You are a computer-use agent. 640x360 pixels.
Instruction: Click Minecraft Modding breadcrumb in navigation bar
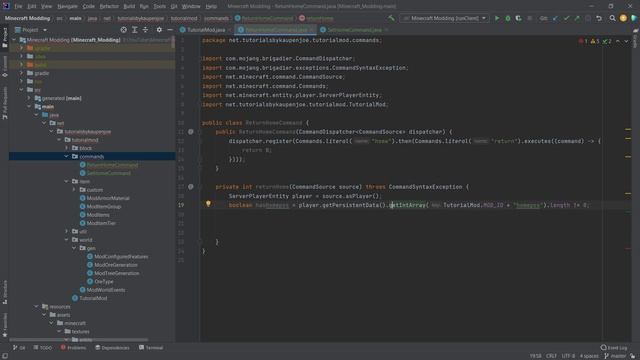pyautogui.click(x=27, y=18)
